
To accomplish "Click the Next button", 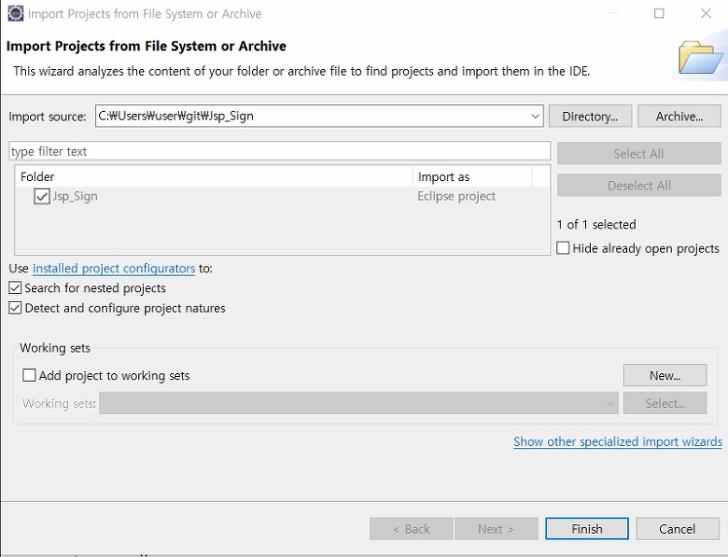I will point(496,529).
